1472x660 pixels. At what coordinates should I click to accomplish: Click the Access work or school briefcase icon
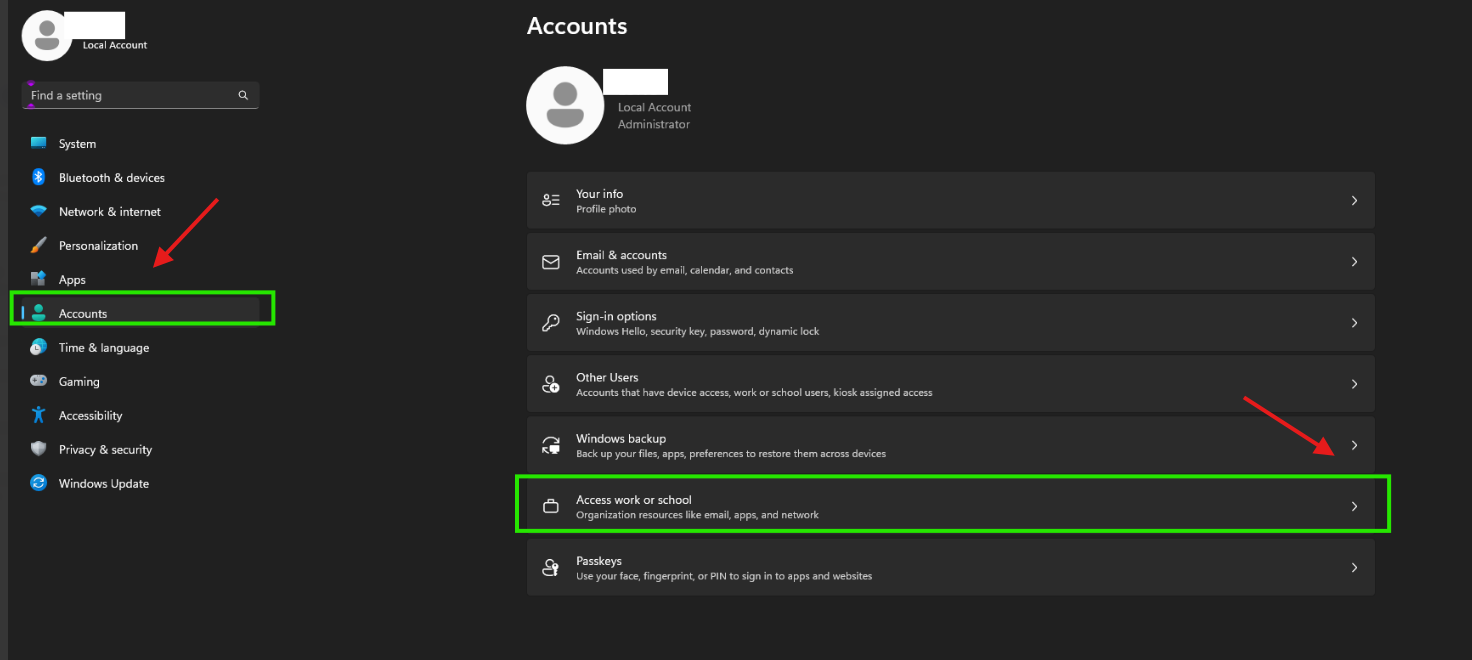[551, 506]
